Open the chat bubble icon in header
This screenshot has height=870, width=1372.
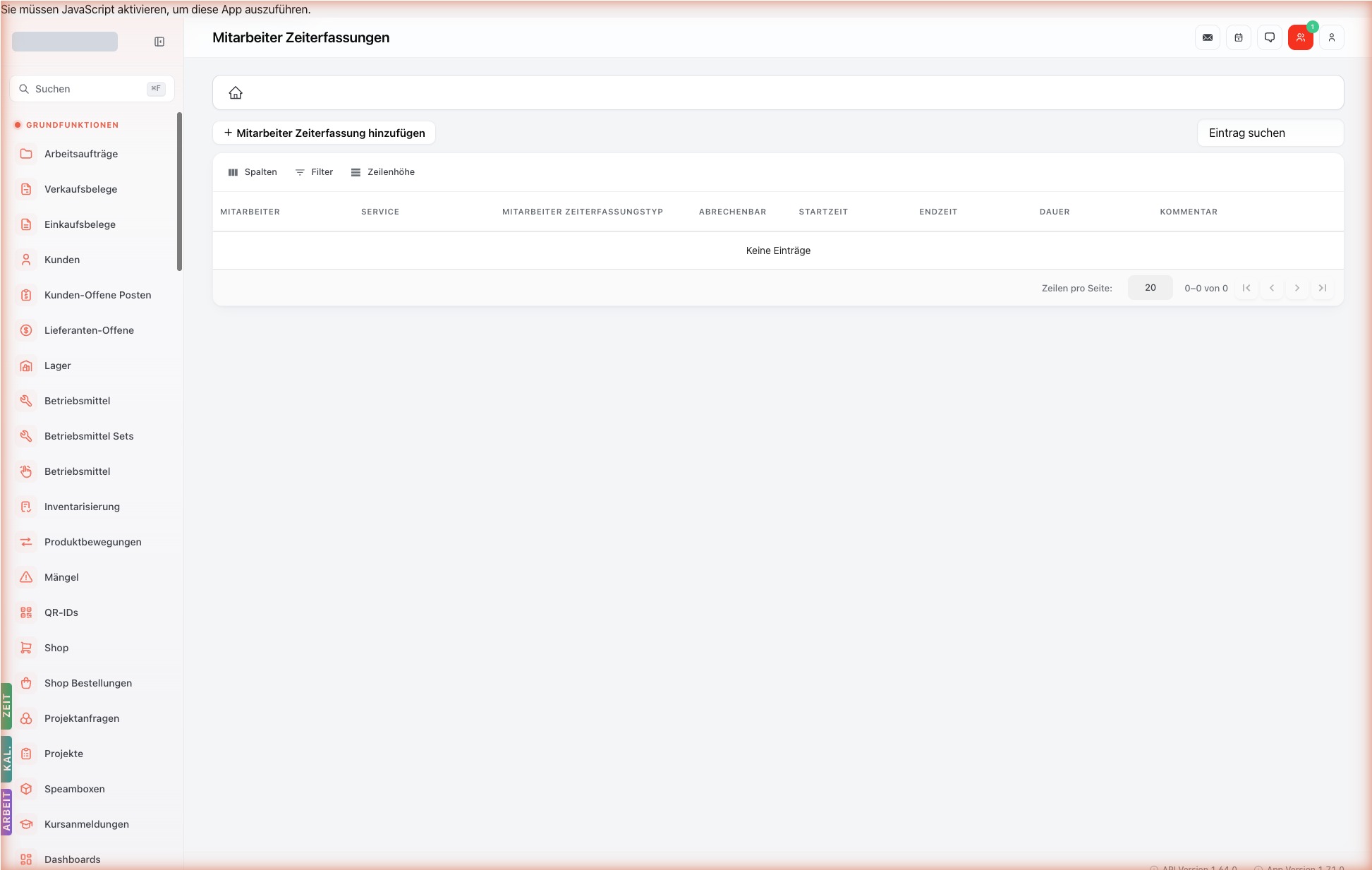pyautogui.click(x=1270, y=37)
